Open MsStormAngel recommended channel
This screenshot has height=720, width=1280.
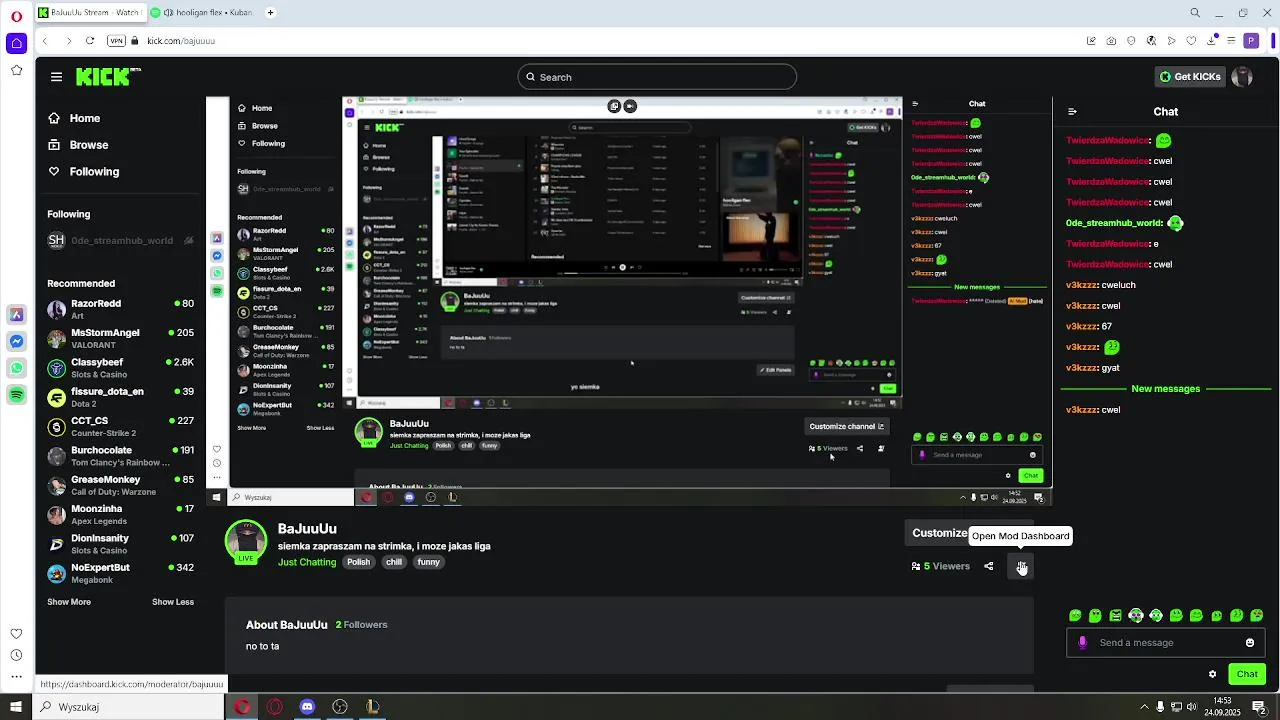pos(120,338)
